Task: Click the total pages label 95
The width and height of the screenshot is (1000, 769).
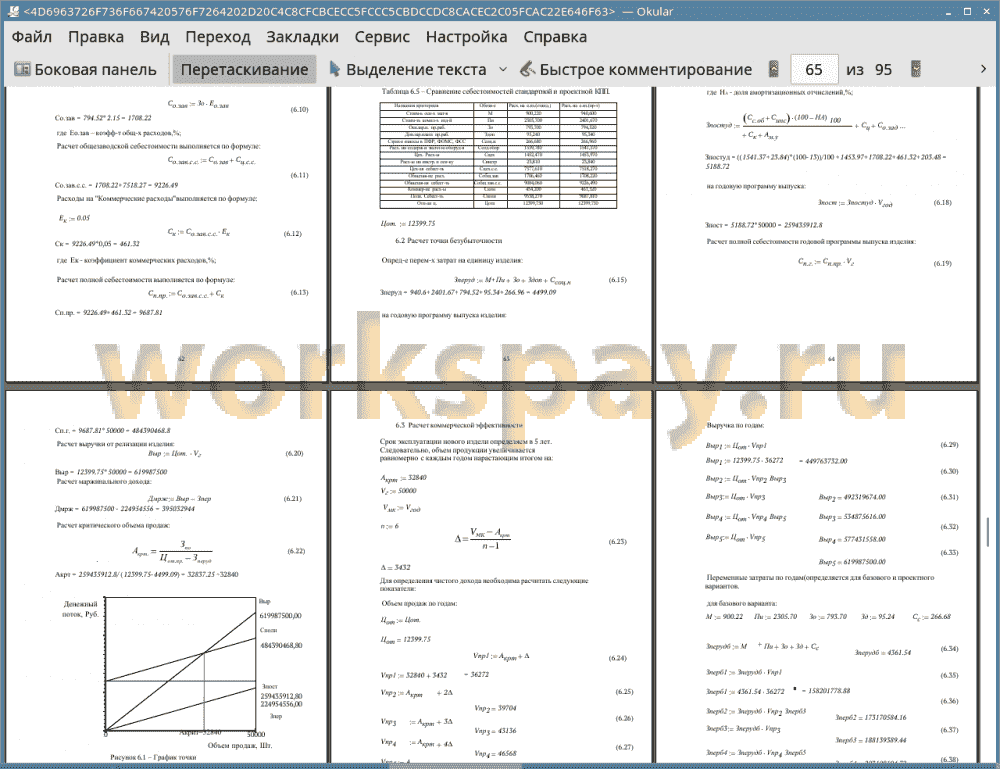Action: 883,69
